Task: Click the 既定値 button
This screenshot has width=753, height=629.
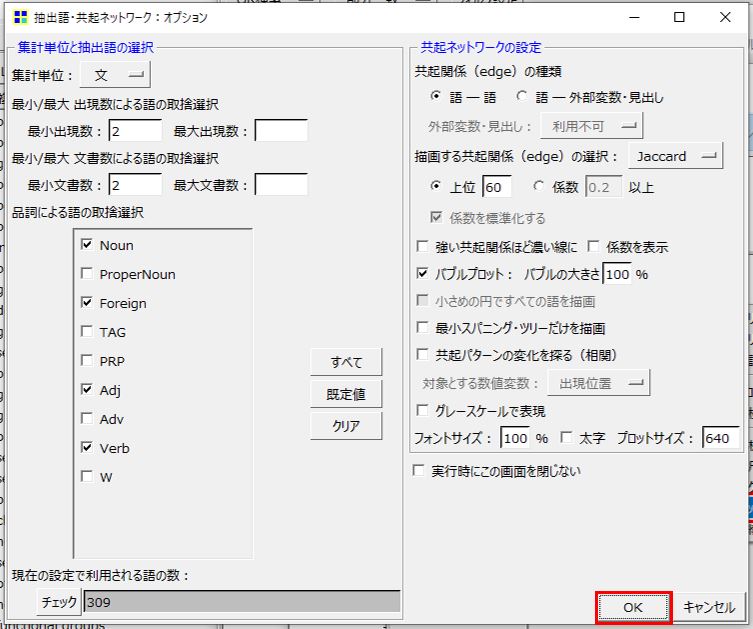Action: 346,394
